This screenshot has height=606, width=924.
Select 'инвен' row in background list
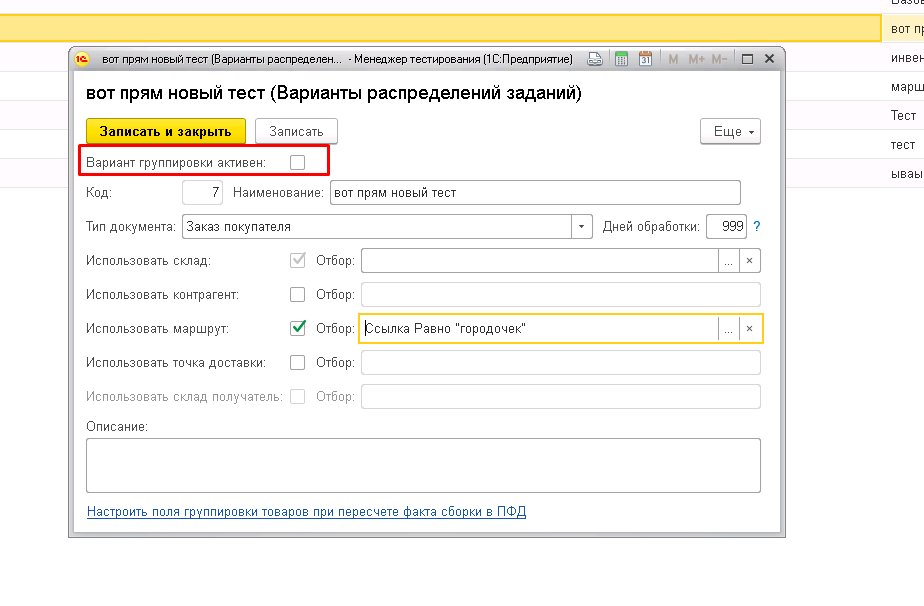[906, 58]
